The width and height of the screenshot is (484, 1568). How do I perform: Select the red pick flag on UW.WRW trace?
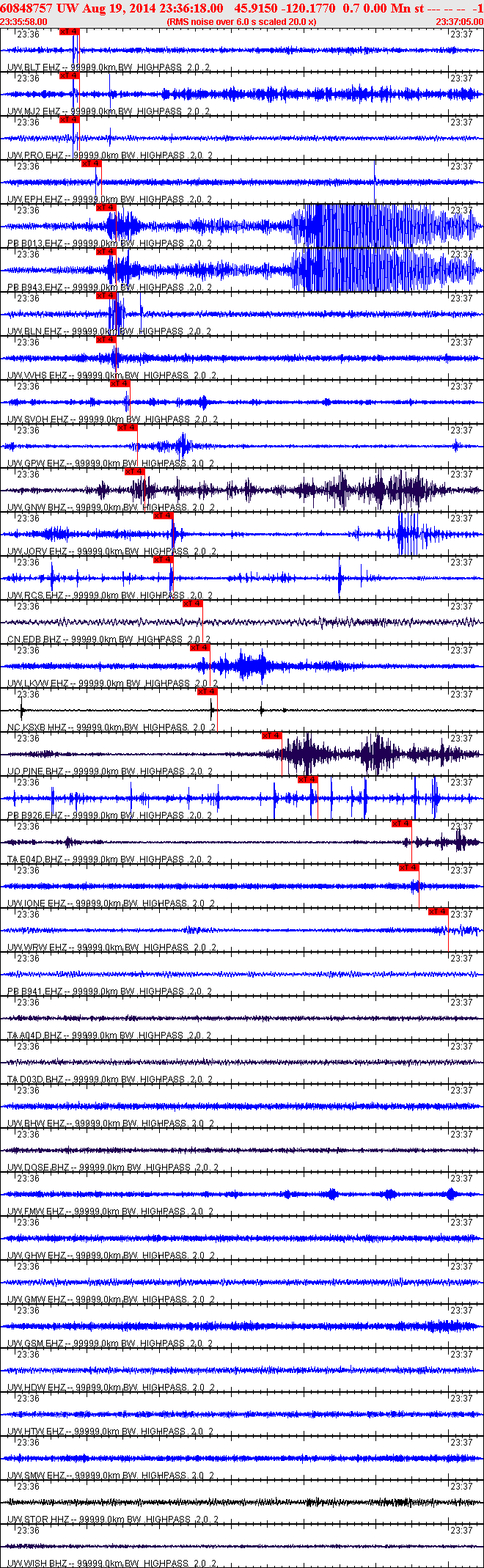(x=439, y=912)
